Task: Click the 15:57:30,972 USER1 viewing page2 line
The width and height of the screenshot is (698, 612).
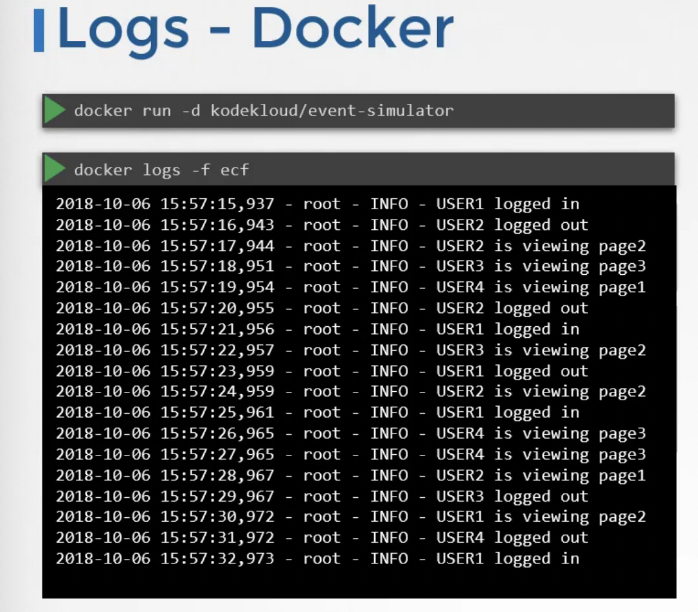Action: tap(351, 517)
